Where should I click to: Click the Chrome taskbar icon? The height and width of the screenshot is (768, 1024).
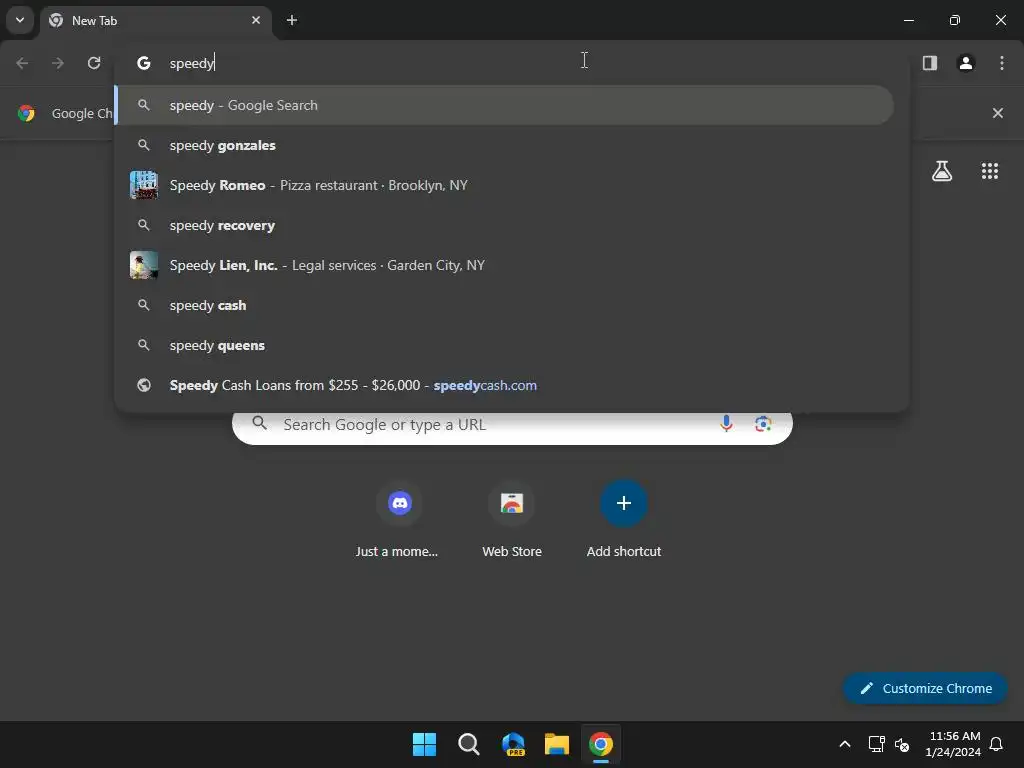point(601,744)
